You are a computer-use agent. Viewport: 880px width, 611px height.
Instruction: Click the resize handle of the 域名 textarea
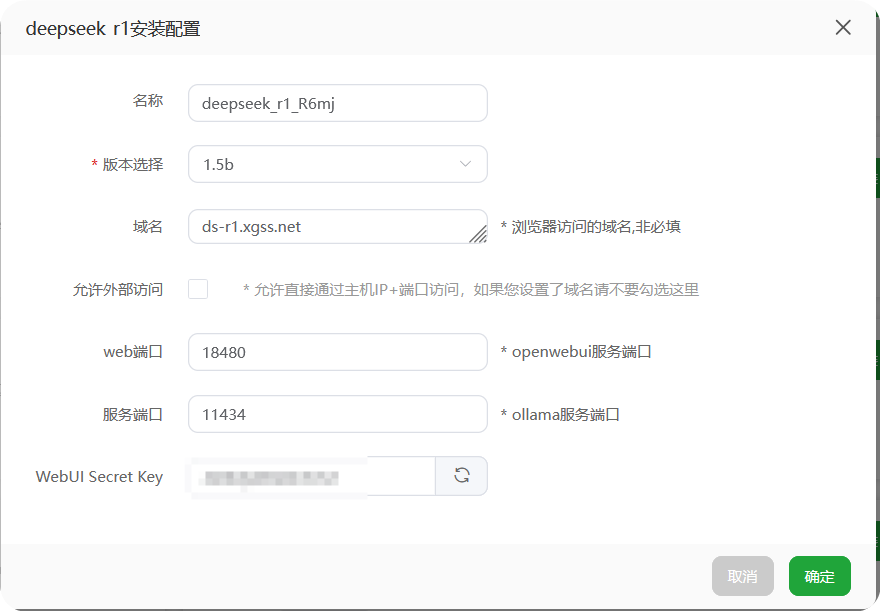pos(478,234)
